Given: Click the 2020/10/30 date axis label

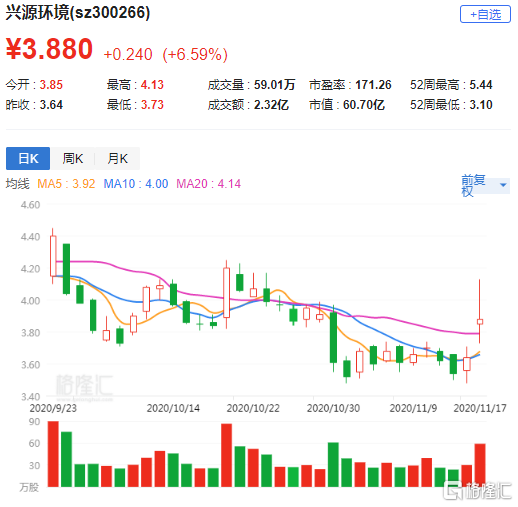Looking at the screenshot, I should (x=333, y=408).
